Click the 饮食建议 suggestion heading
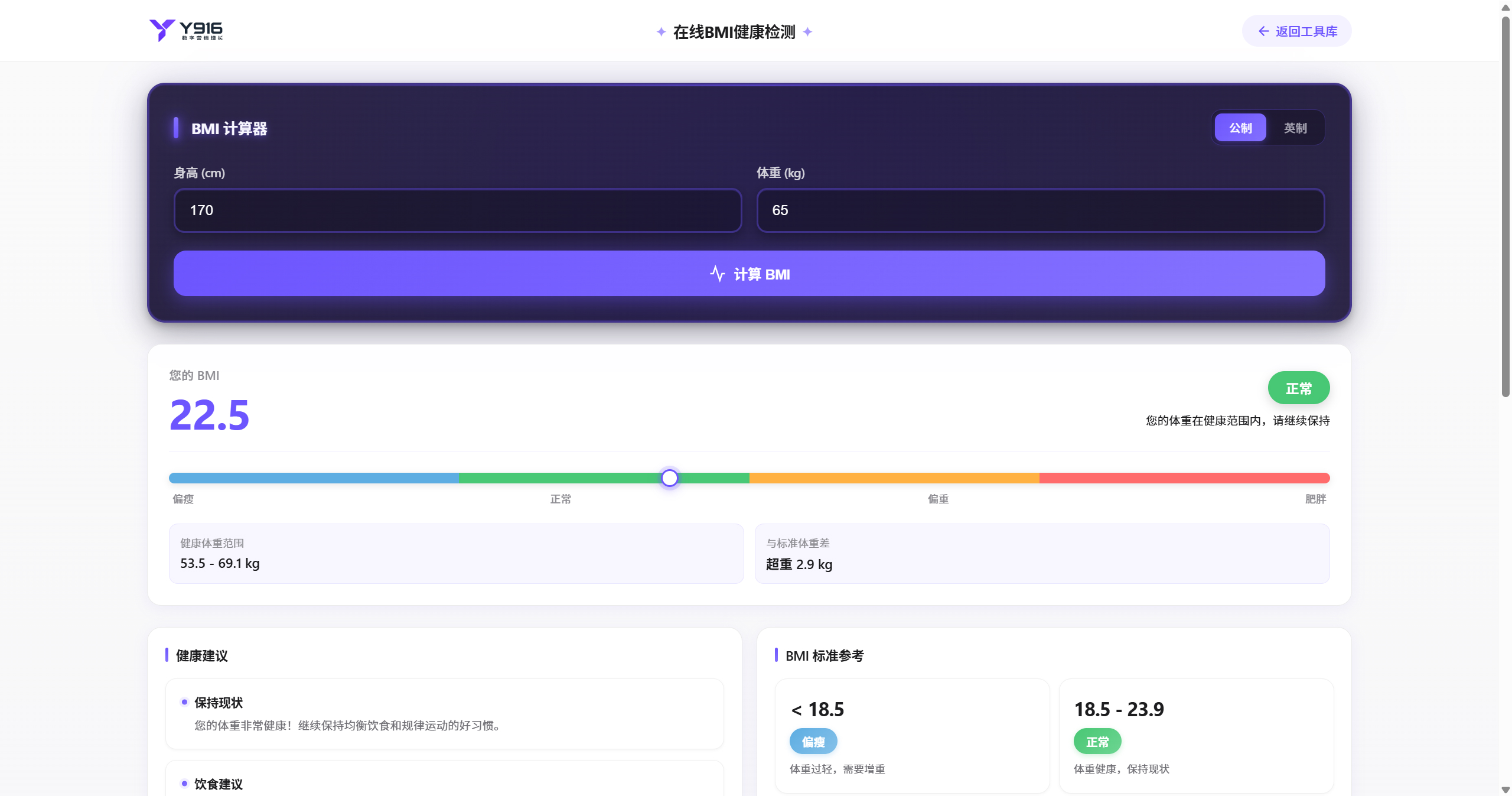This screenshot has width=1512, height=796. click(219, 784)
